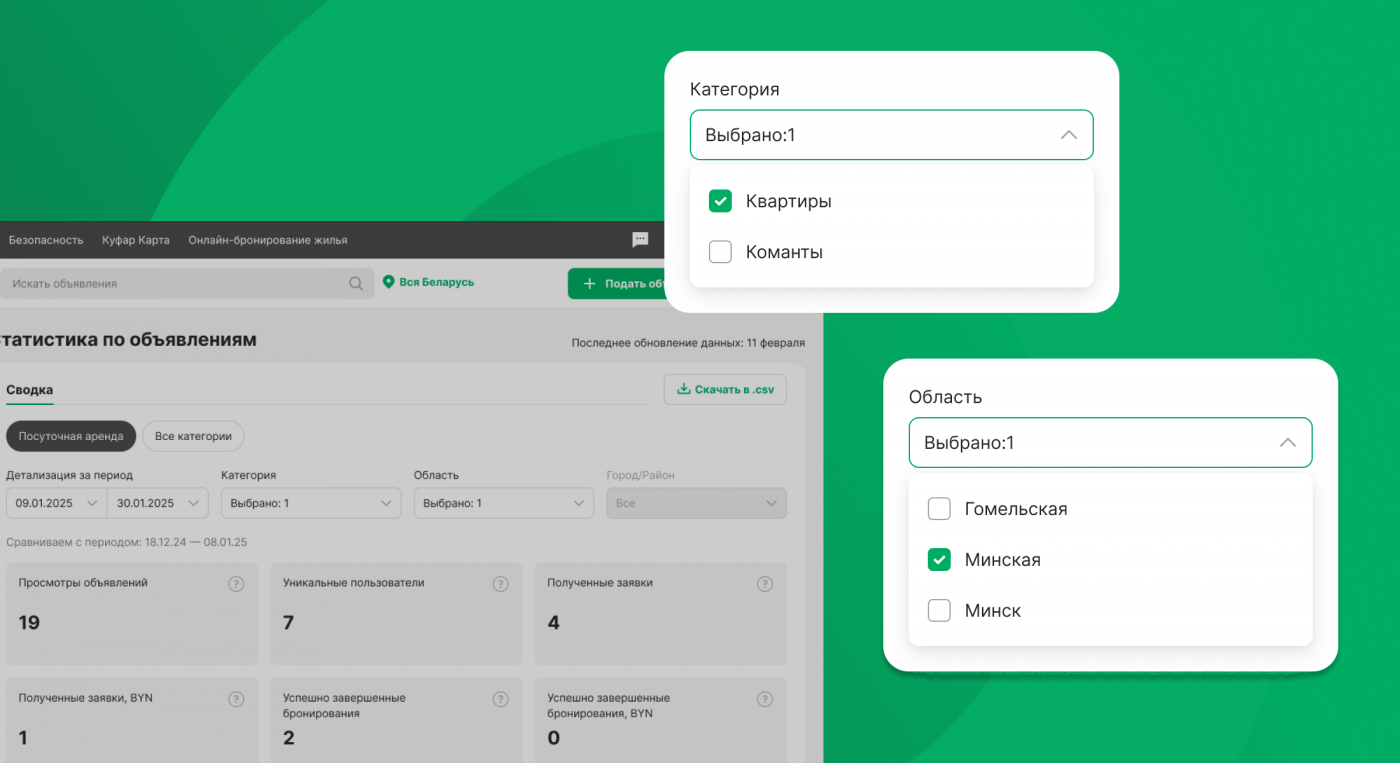Image resolution: width=1400 pixels, height=763 pixels.
Task: Open the end date 30.01.2025 dropdown
Action: [157, 503]
